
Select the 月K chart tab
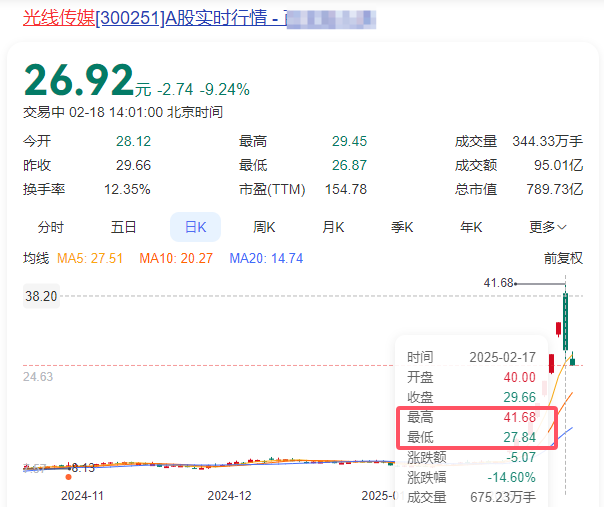point(333,227)
